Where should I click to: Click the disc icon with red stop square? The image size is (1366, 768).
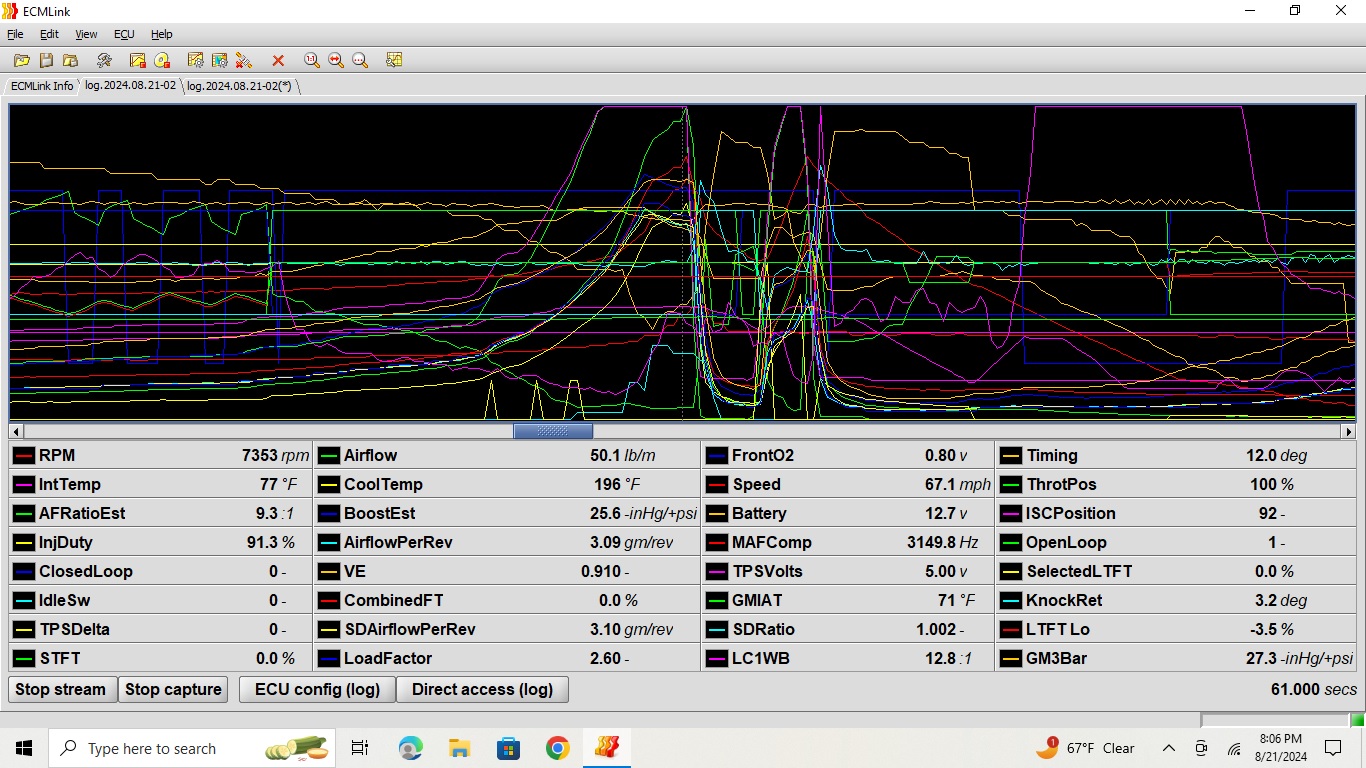[x=162, y=60]
